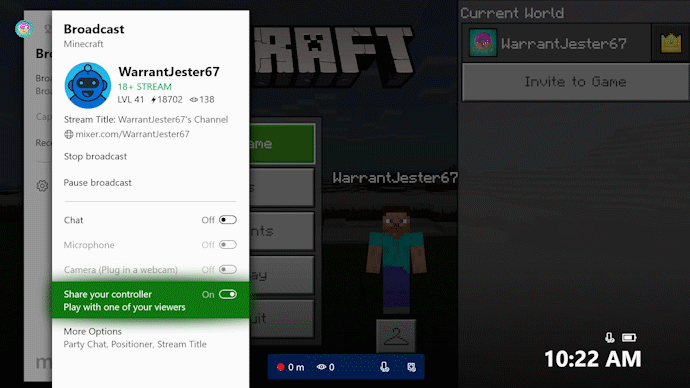Click the profile picture at top left
This screenshot has height=388, width=690.
pyautogui.click(x=24, y=29)
